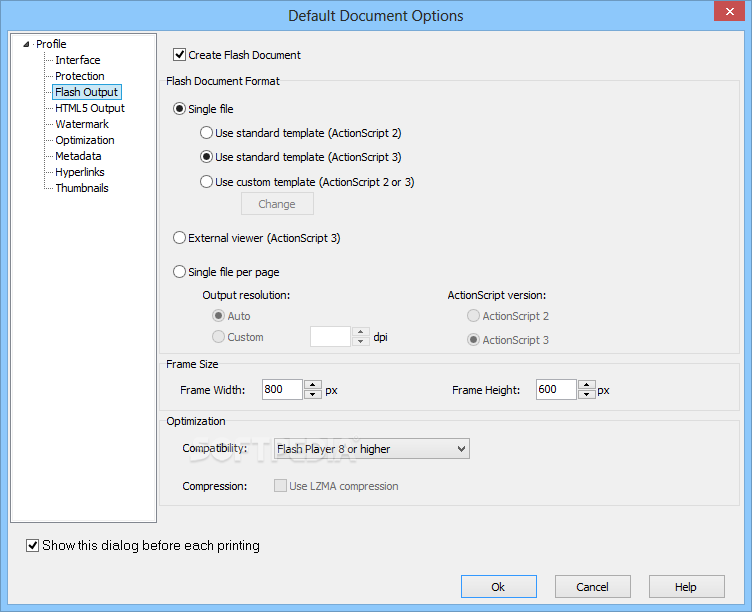Image resolution: width=752 pixels, height=612 pixels.
Task: Uncheck Create Flash Document
Action: point(179,55)
